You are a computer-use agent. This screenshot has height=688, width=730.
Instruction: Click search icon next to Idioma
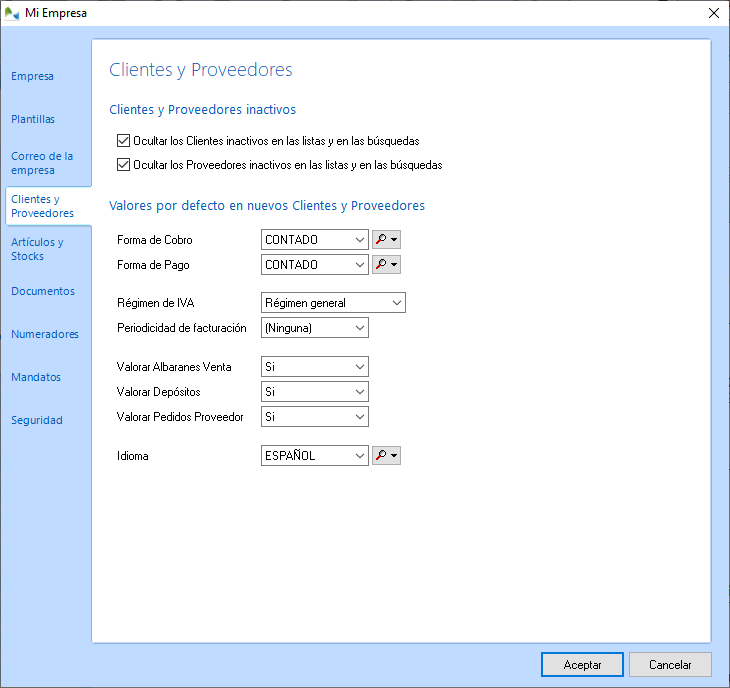coord(381,456)
